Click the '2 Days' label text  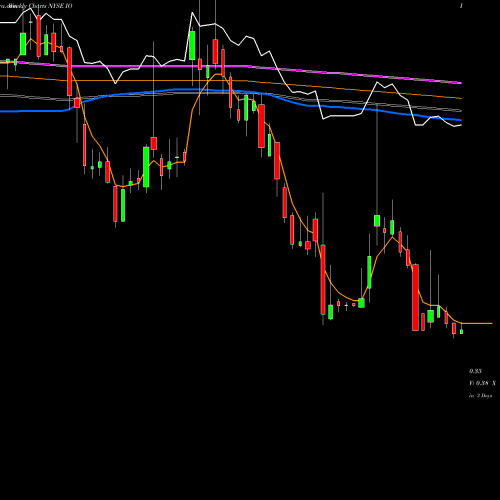coord(484,396)
